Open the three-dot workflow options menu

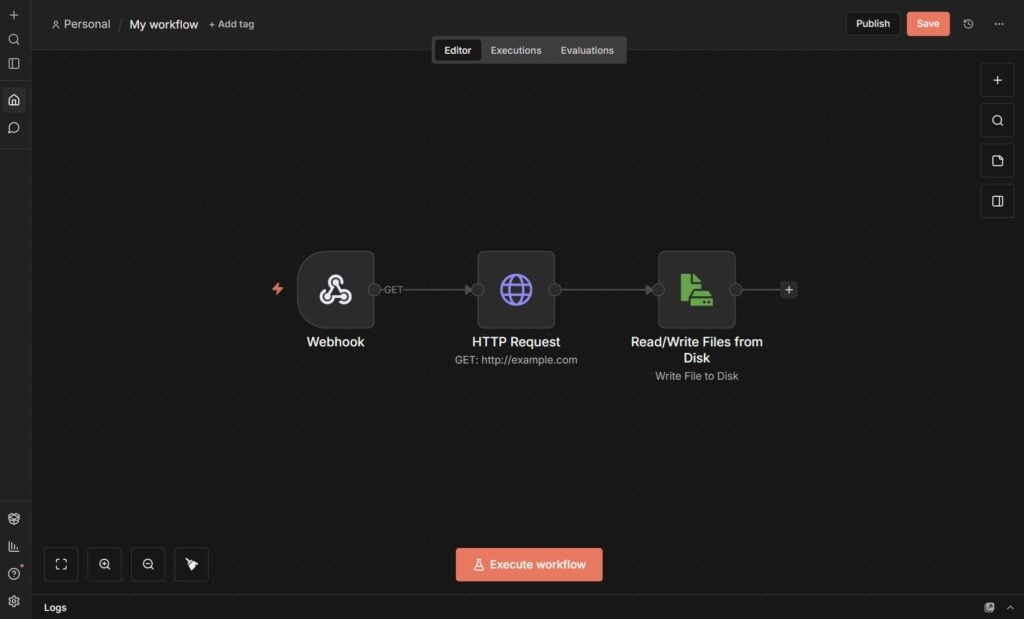click(999, 24)
